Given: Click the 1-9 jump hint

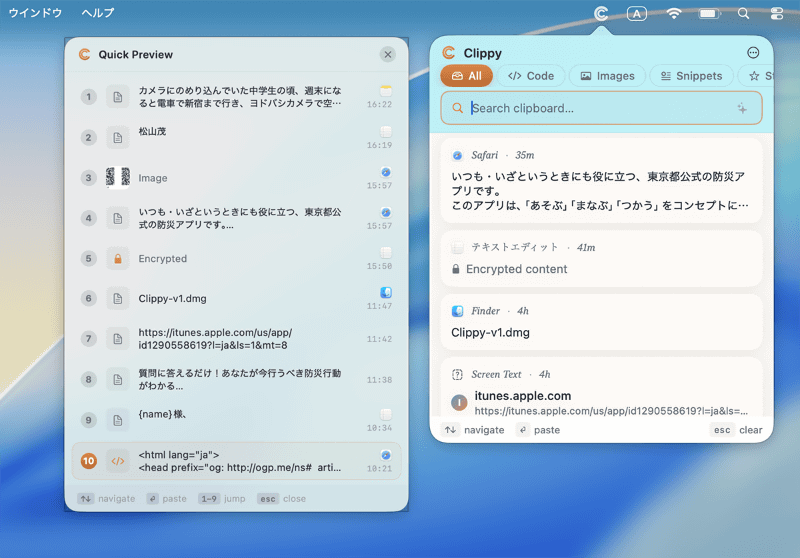Looking at the screenshot, I should click(x=222, y=498).
